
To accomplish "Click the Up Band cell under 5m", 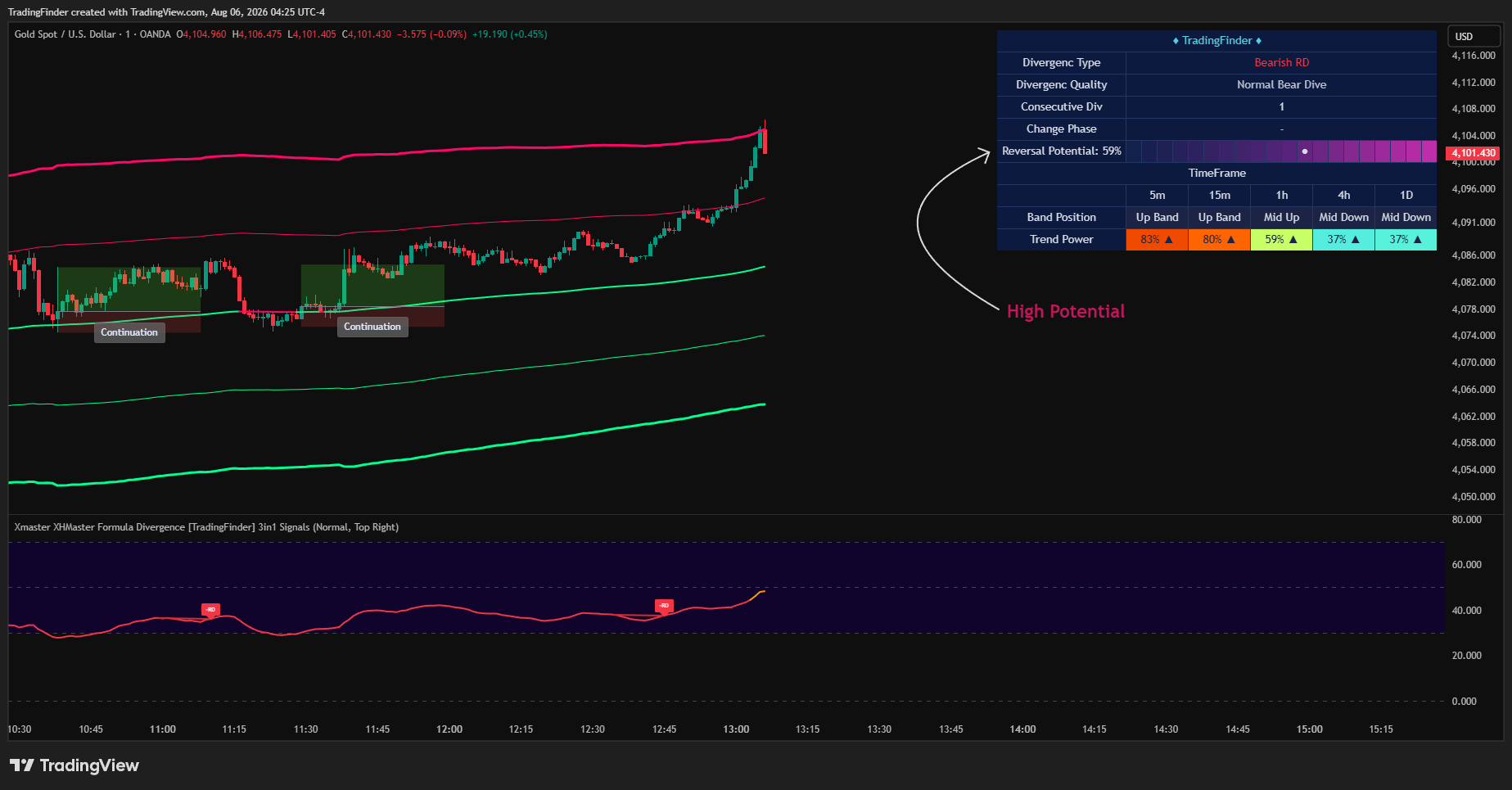I will coord(1157,218).
